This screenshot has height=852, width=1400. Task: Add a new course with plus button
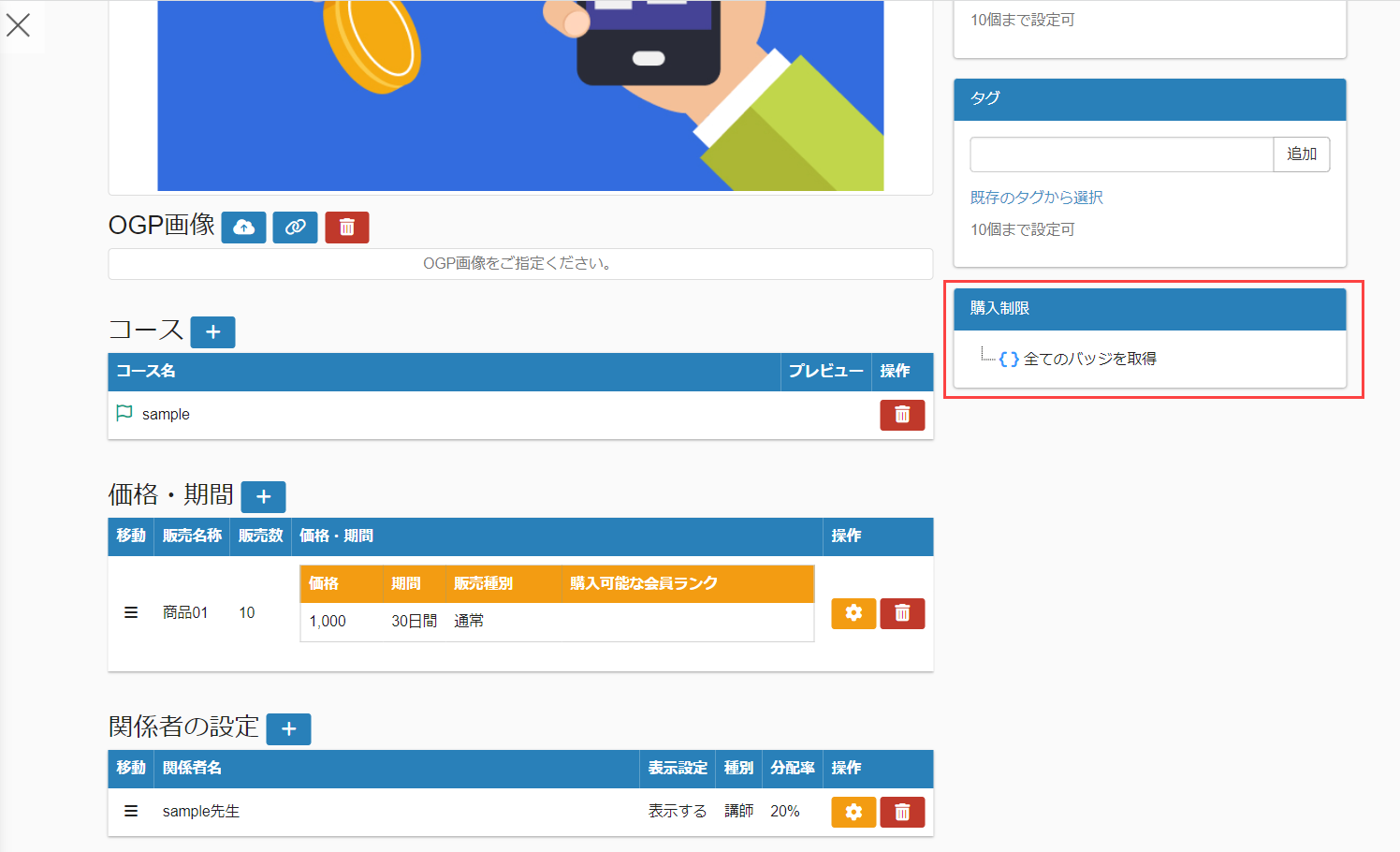click(x=212, y=332)
